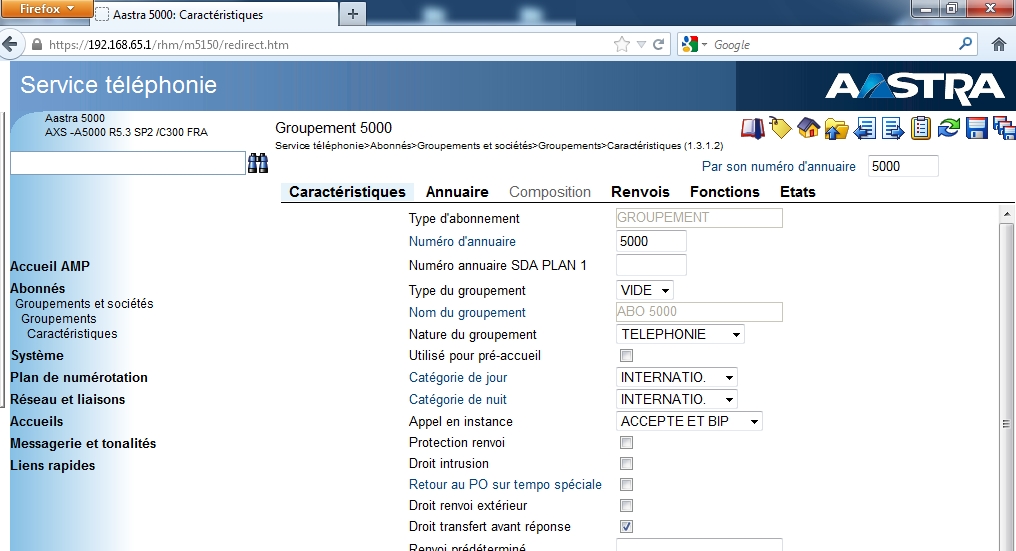Click the multiple floppy disks save-all icon

(x=1004, y=128)
